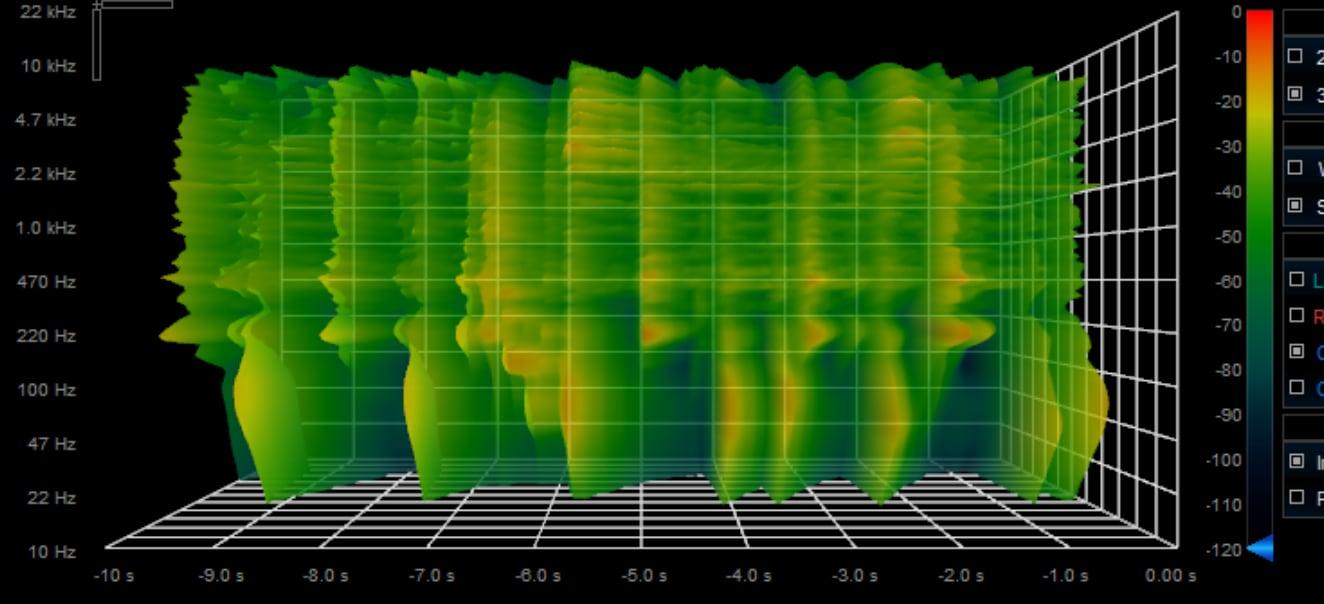Enable the 'W' display option
The height and width of the screenshot is (604, 1324).
(1296, 167)
